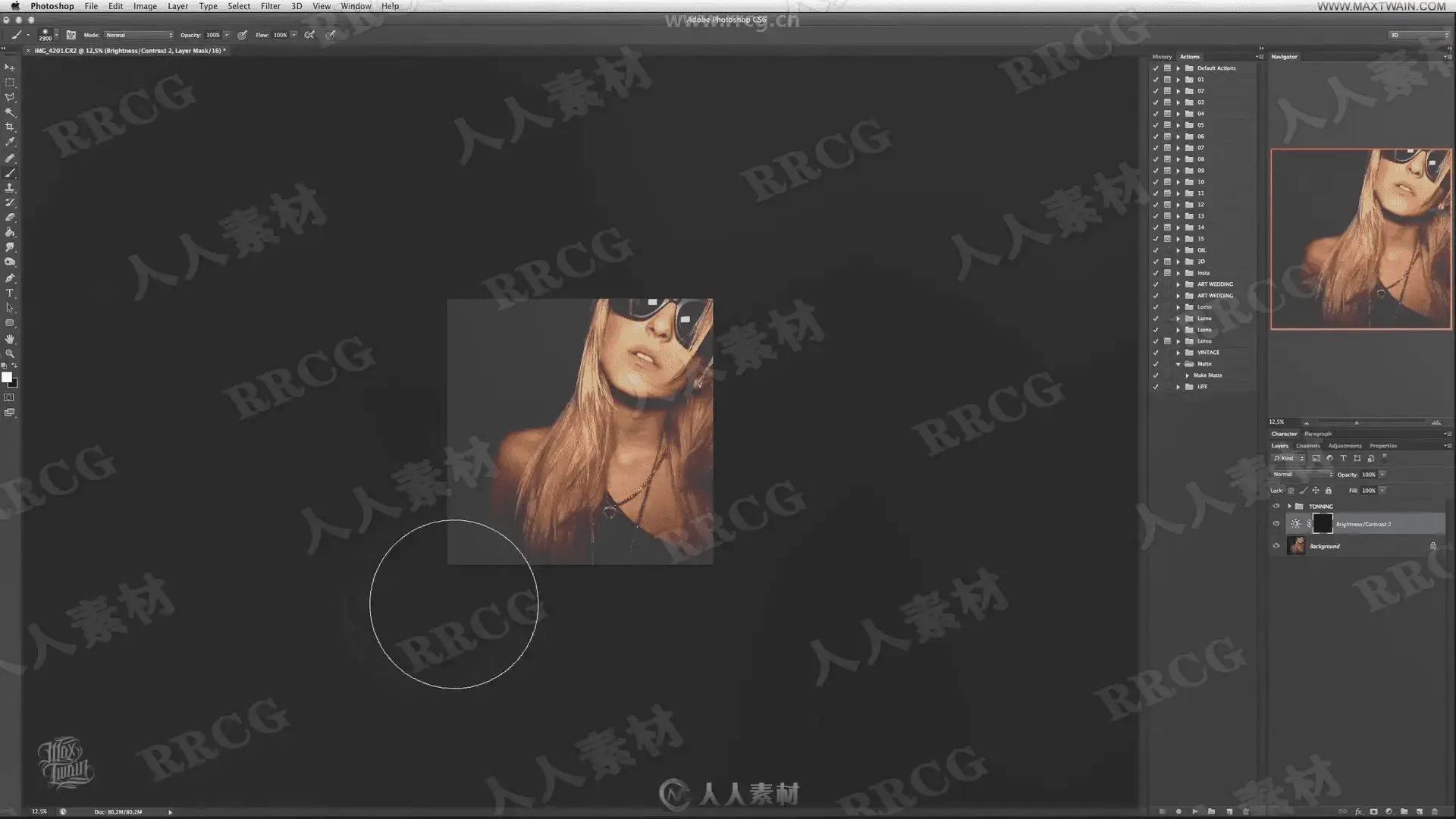
Task: Select the Zoom tool in toolbar
Action: coord(10,353)
